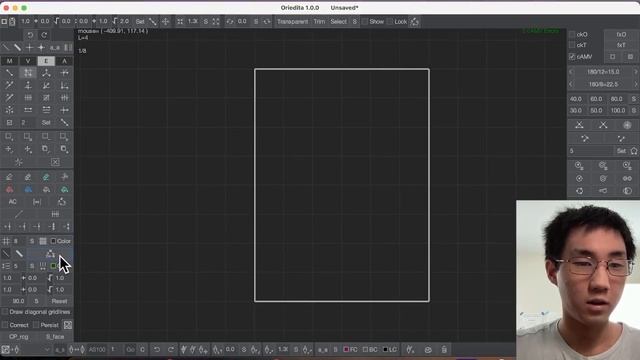Select the copy selection tool
The height and width of the screenshot is (360, 640).
pos(46,149)
